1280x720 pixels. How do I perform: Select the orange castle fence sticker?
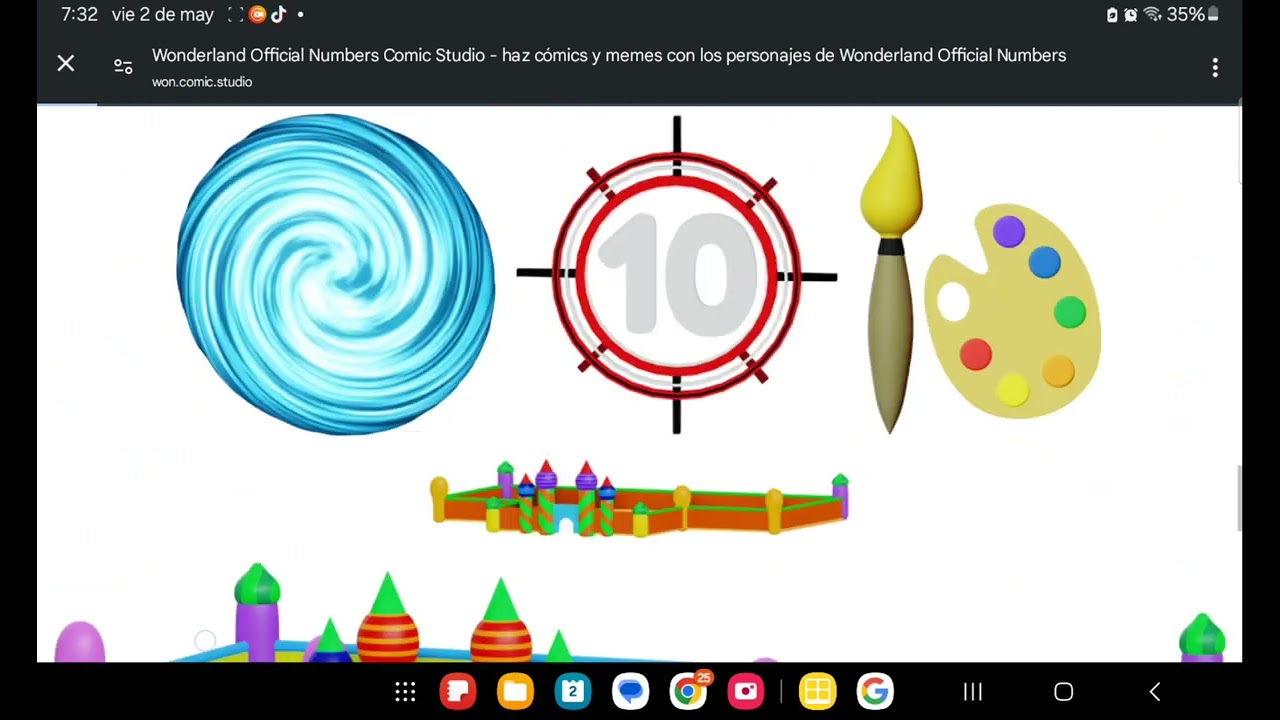640,498
